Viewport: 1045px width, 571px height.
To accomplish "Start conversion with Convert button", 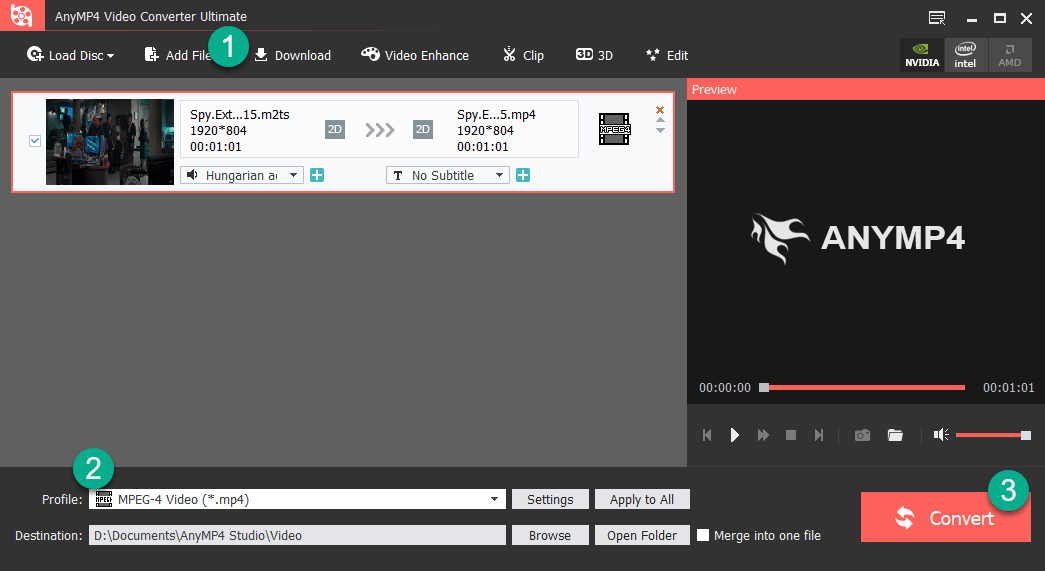I will 946,517.
